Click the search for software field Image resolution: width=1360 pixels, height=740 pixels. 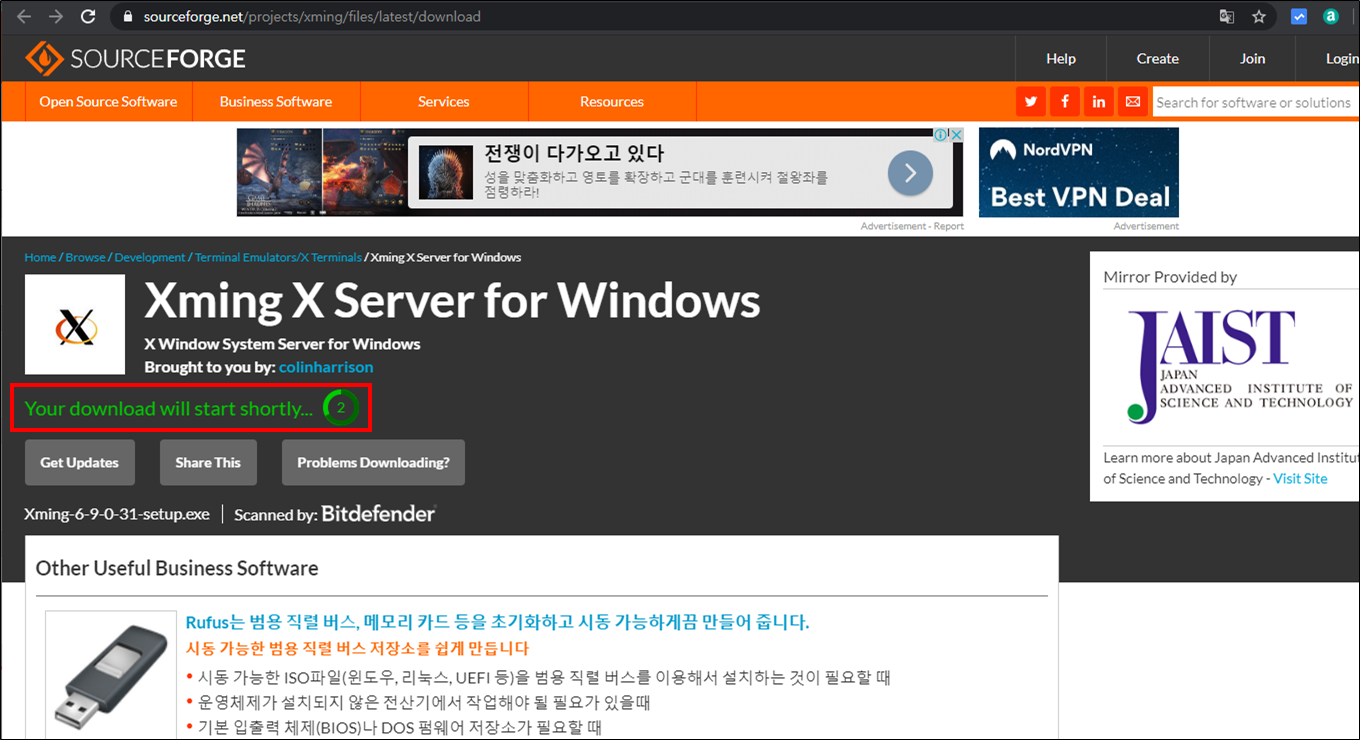(1256, 102)
